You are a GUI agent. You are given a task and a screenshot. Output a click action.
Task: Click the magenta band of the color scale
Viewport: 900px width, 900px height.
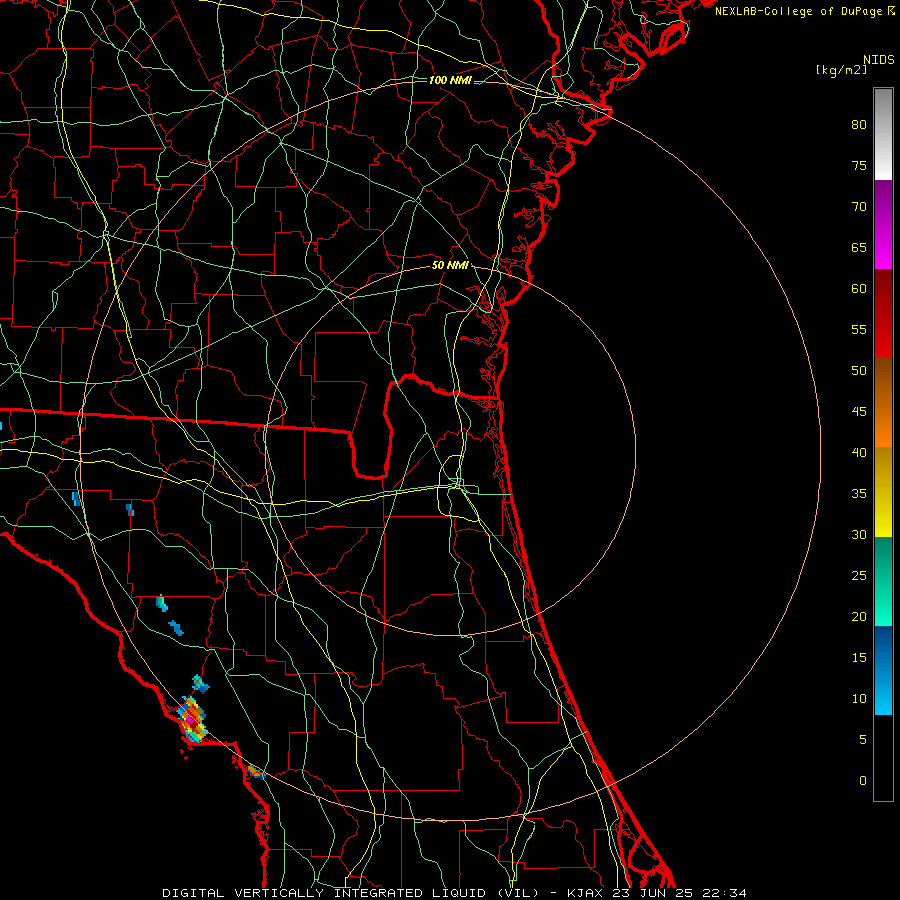883,224
